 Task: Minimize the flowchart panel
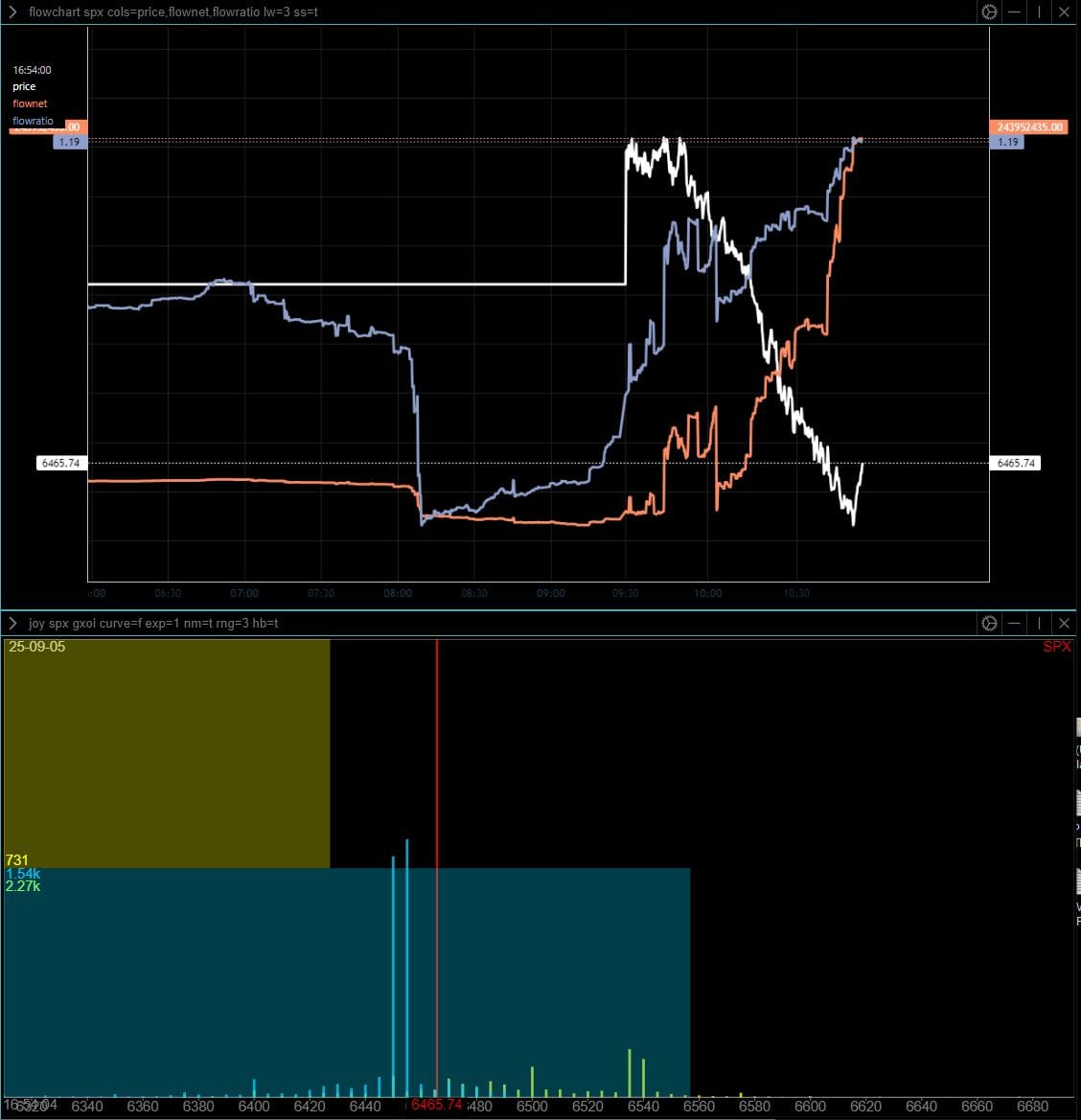click(x=1014, y=11)
